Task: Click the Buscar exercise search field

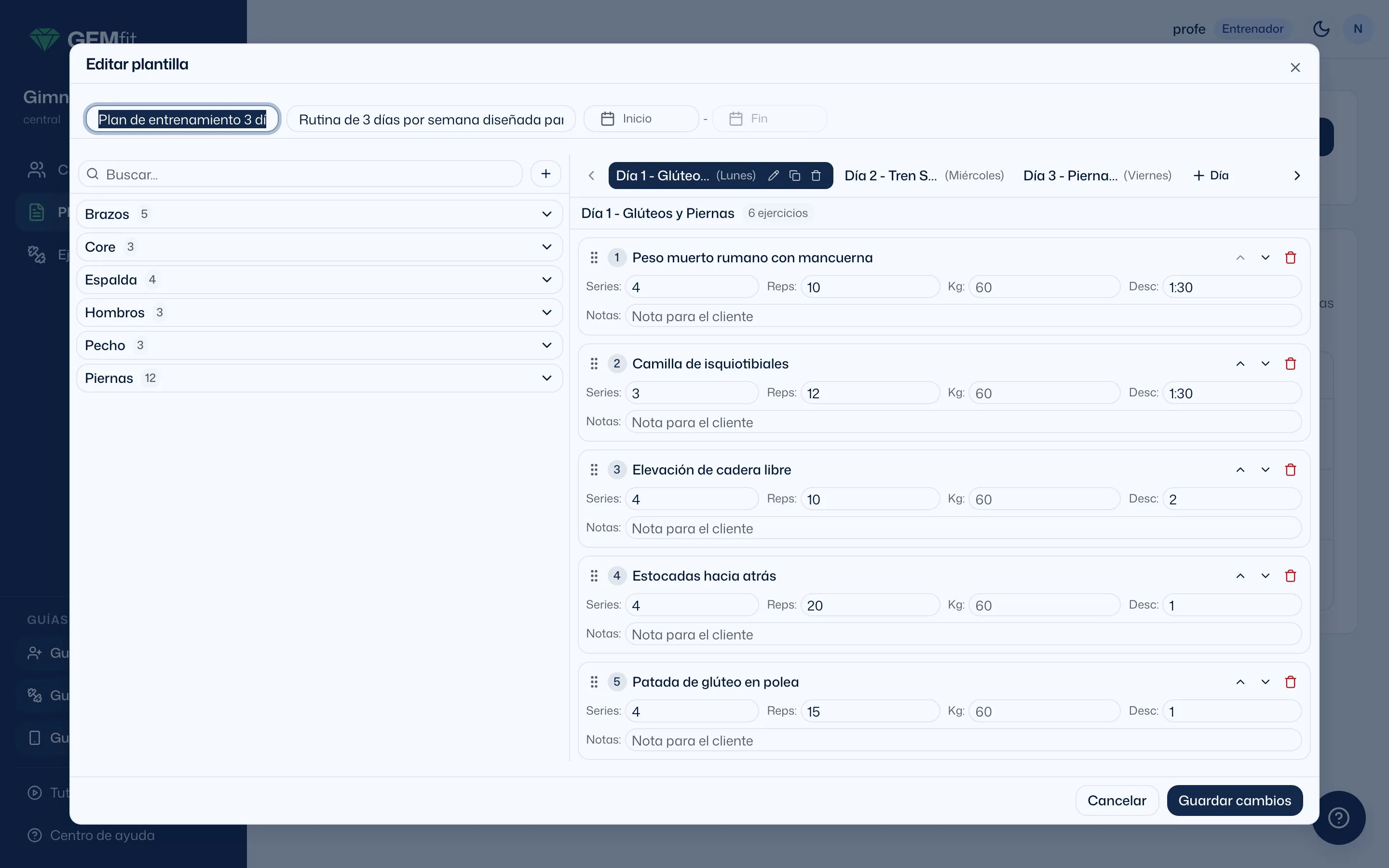Action: click(300, 174)
